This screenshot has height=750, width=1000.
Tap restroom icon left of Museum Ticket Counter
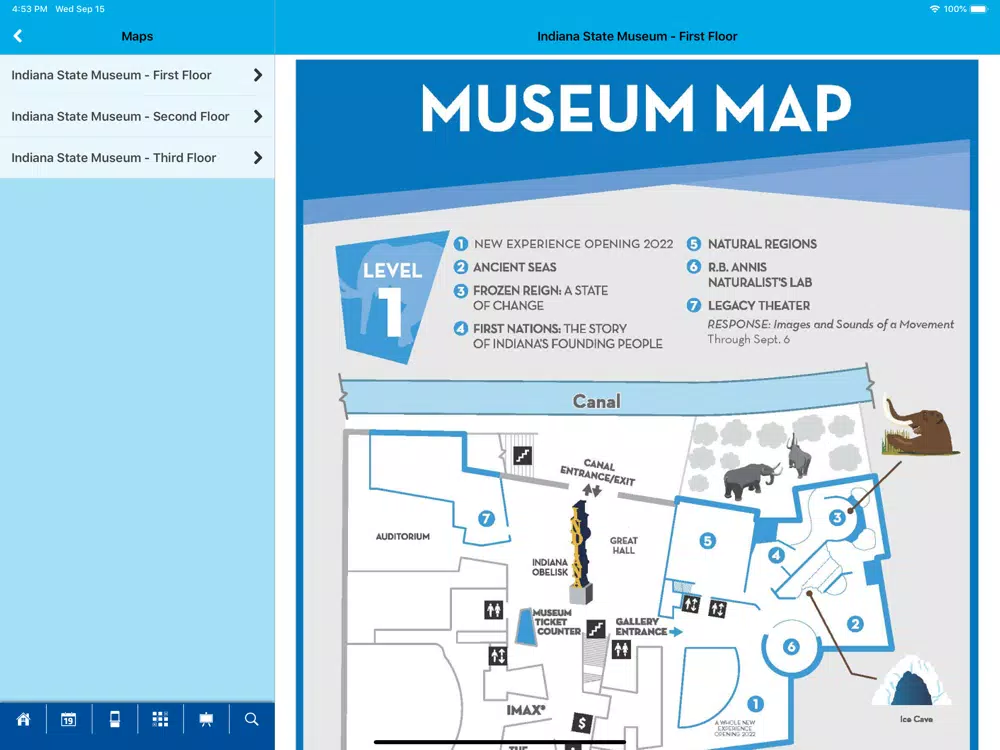(x=494, y=610)
